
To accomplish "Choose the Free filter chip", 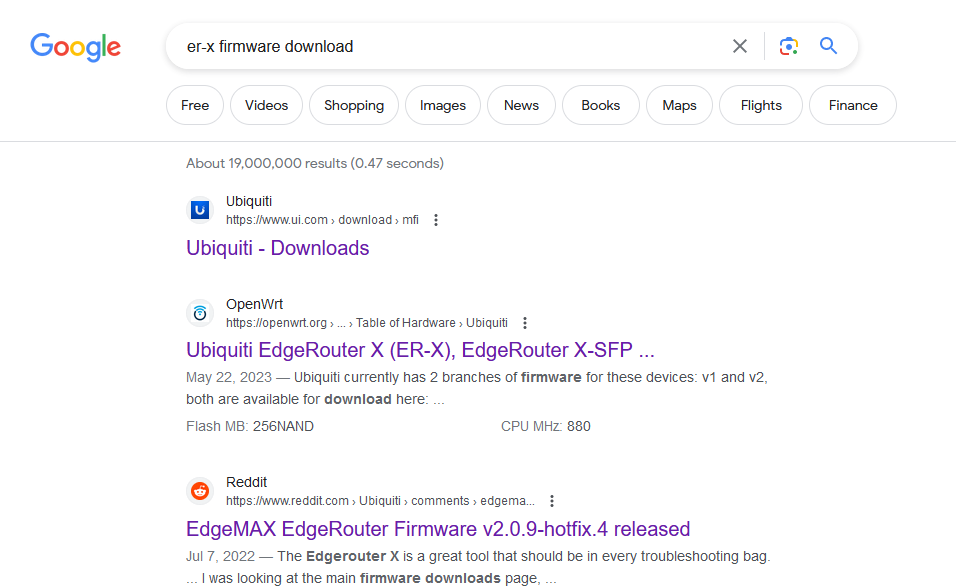I will (x=195, y=105).
